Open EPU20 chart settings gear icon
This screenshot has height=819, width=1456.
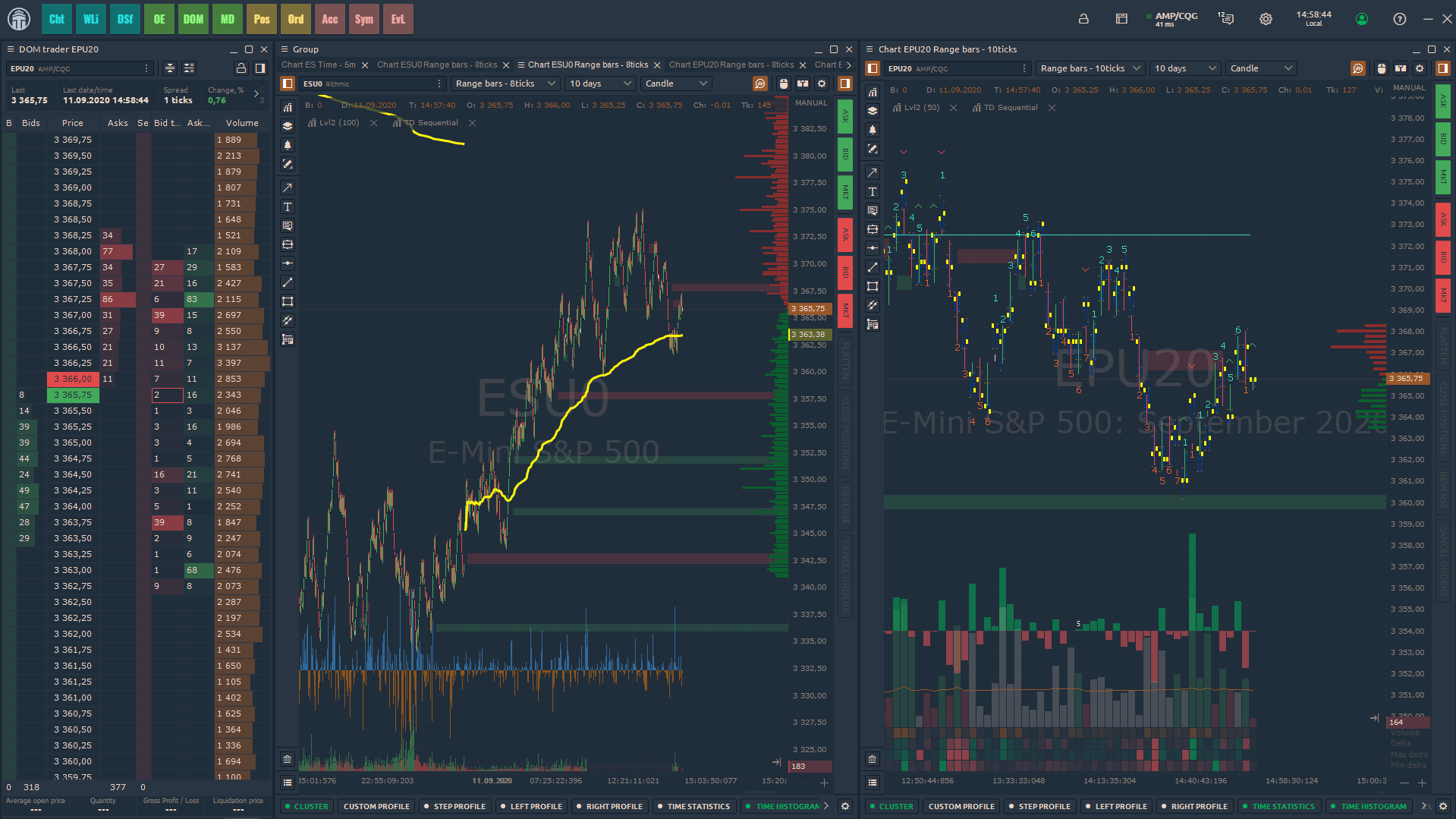(1420, 68)
